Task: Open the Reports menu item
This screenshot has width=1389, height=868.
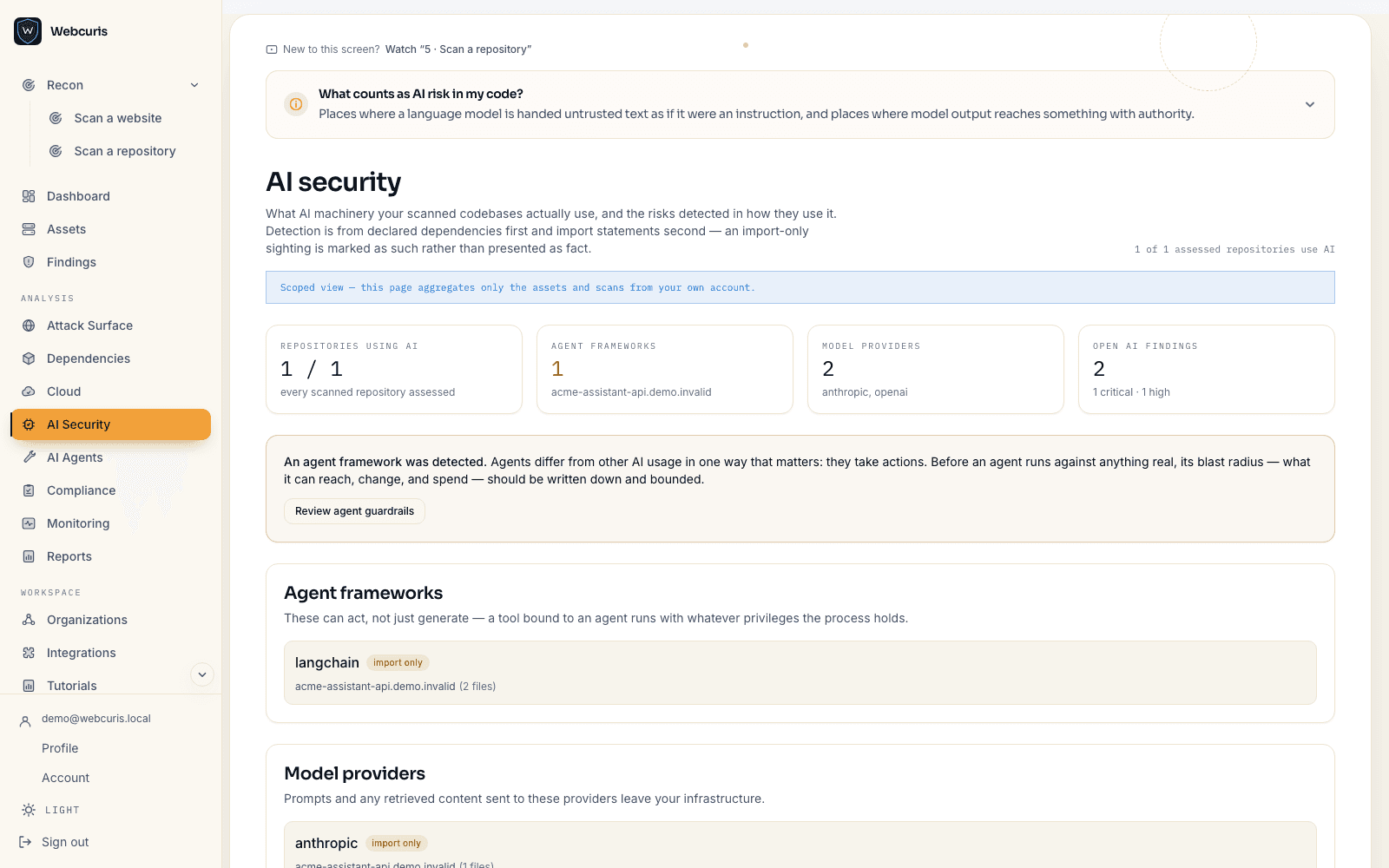Action: click(111, 556)
